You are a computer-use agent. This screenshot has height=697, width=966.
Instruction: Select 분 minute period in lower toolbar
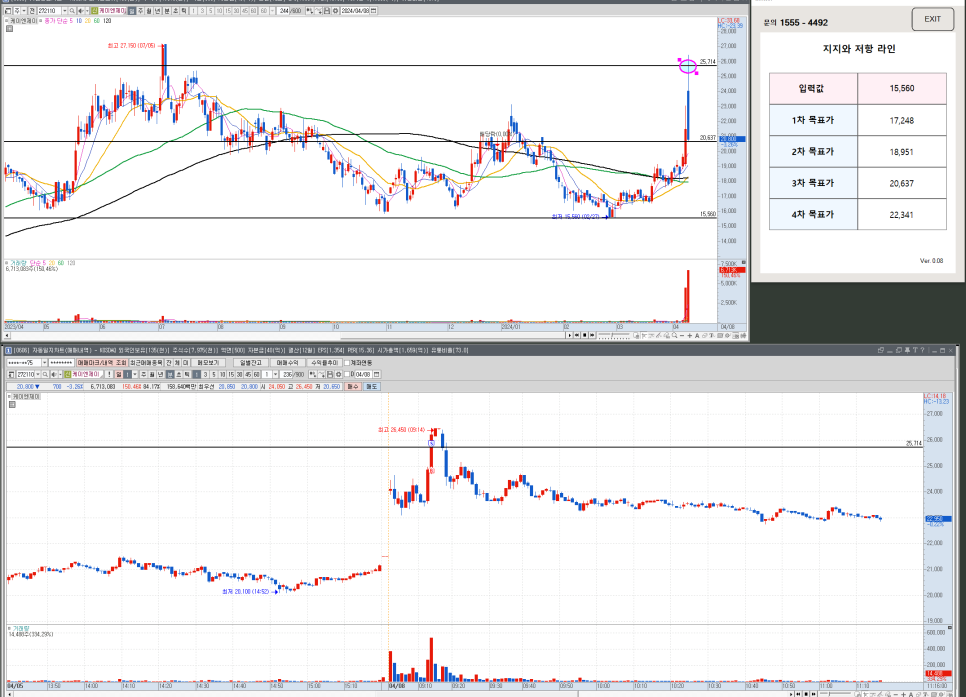(x=169, y=375)
